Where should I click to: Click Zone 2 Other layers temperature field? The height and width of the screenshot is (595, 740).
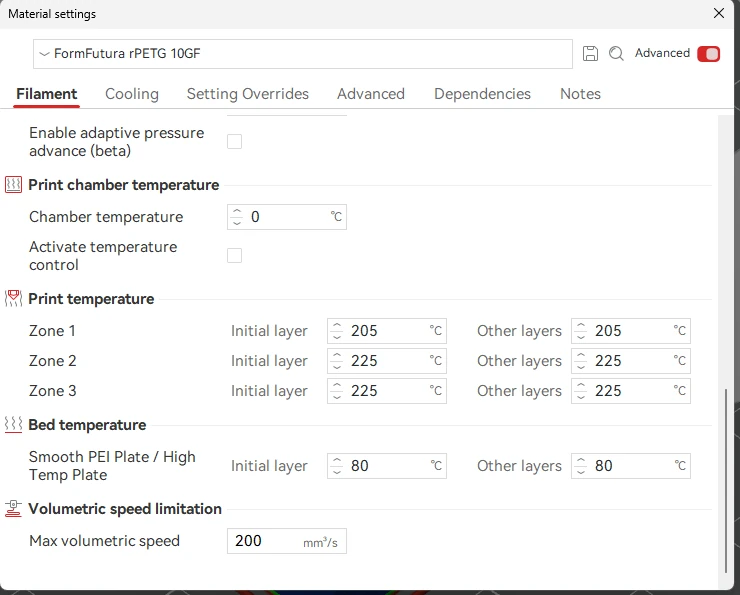tap(631, 361)
